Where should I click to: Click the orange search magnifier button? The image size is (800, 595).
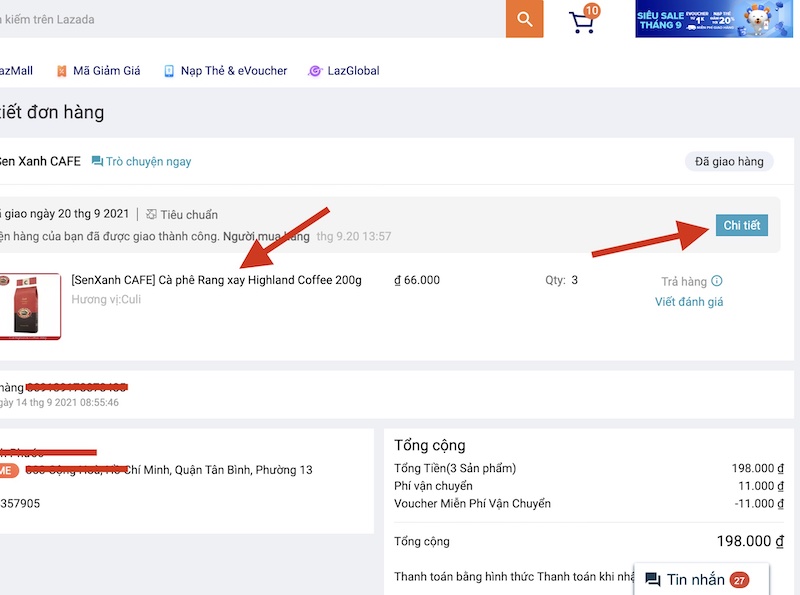524,19
